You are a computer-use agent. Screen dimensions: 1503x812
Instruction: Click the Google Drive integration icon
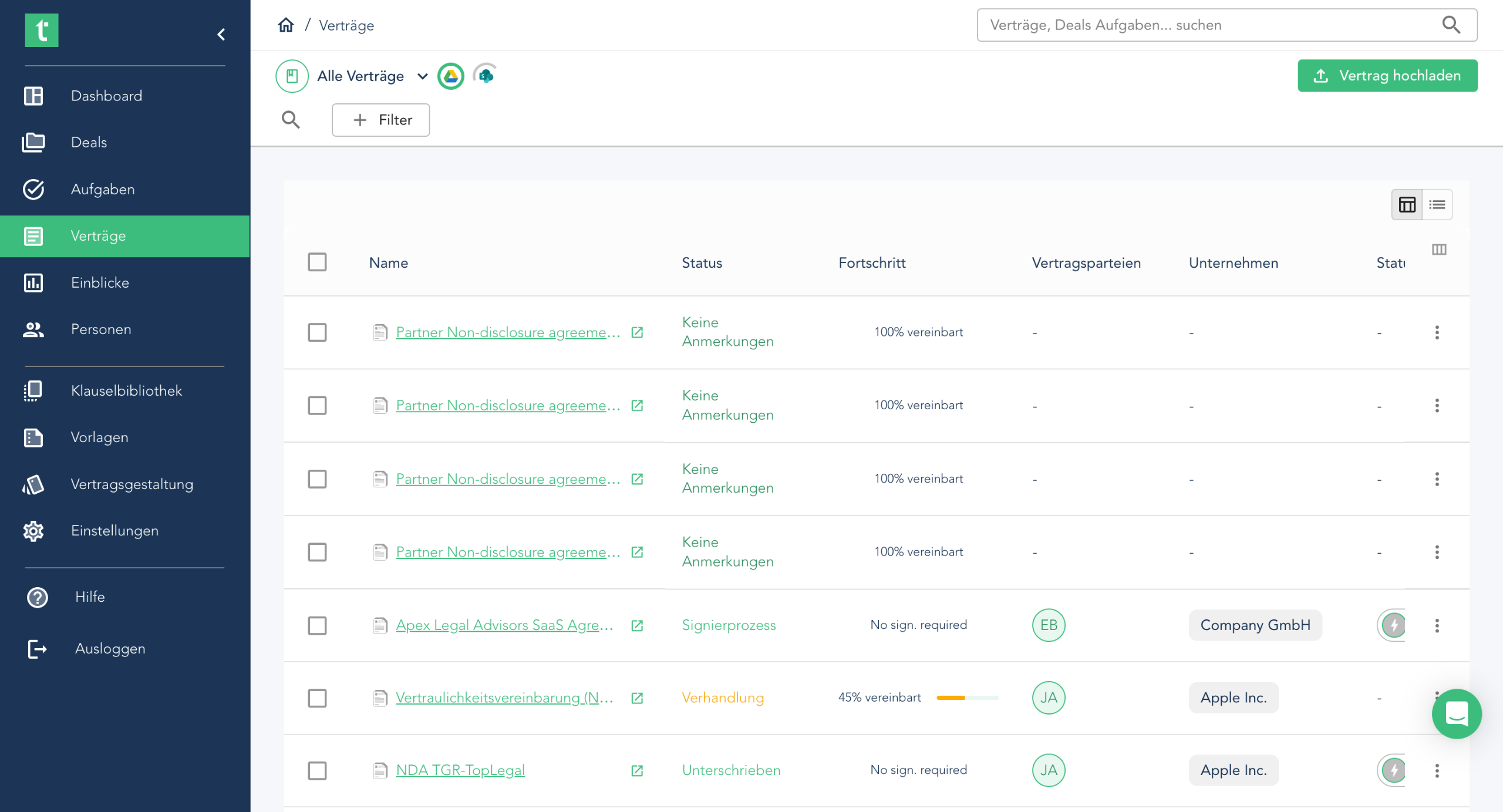coord(450,76)
